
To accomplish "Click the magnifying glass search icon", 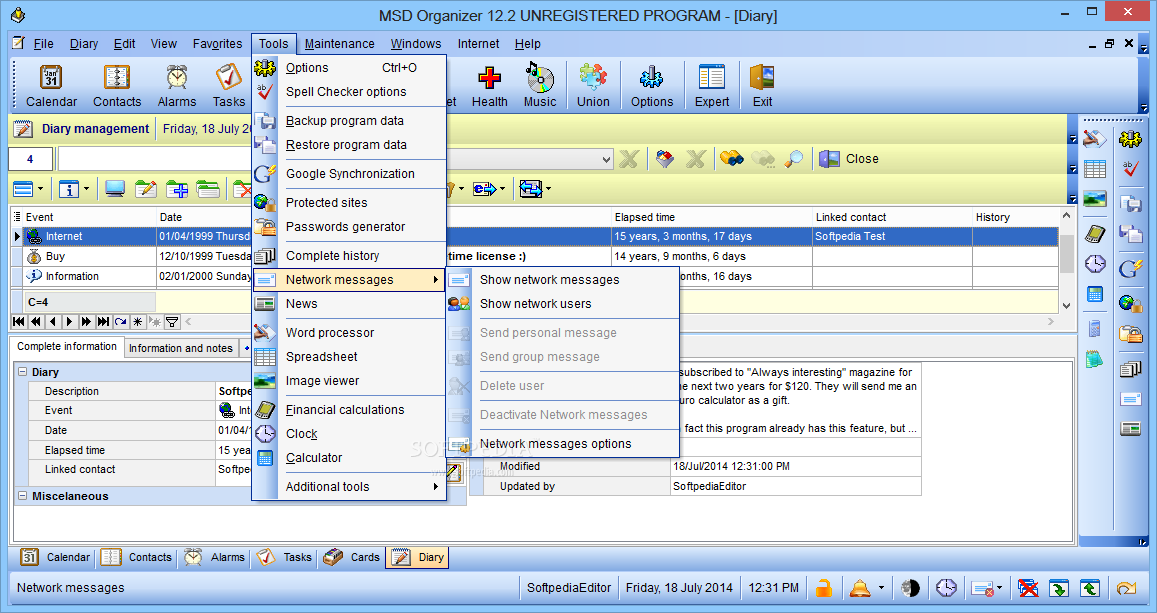I will pyautogui.click(x=794, y=159).
